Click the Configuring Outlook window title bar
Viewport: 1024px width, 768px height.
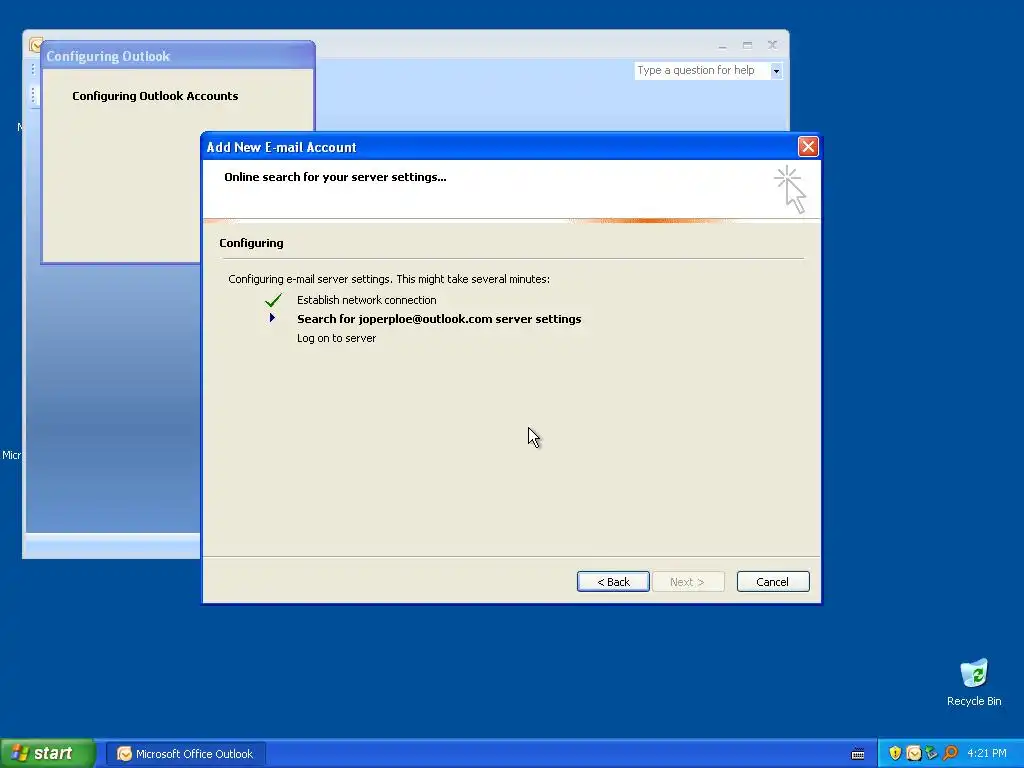pos(178,56)
